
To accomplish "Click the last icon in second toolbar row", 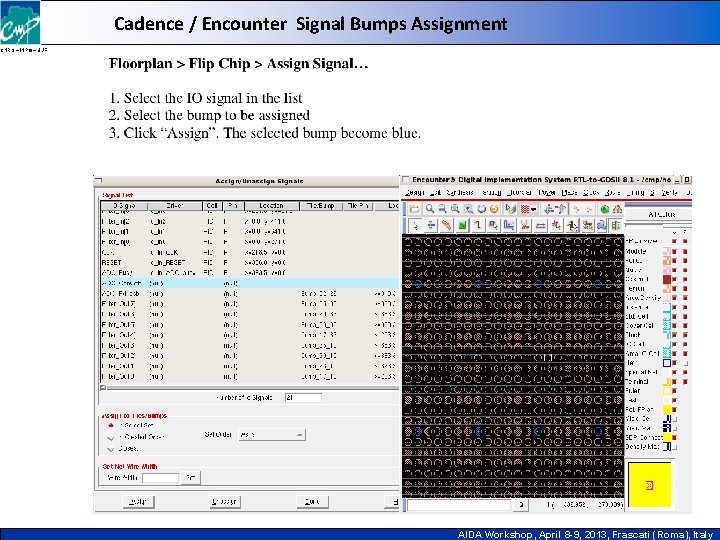I will (616, 225).
